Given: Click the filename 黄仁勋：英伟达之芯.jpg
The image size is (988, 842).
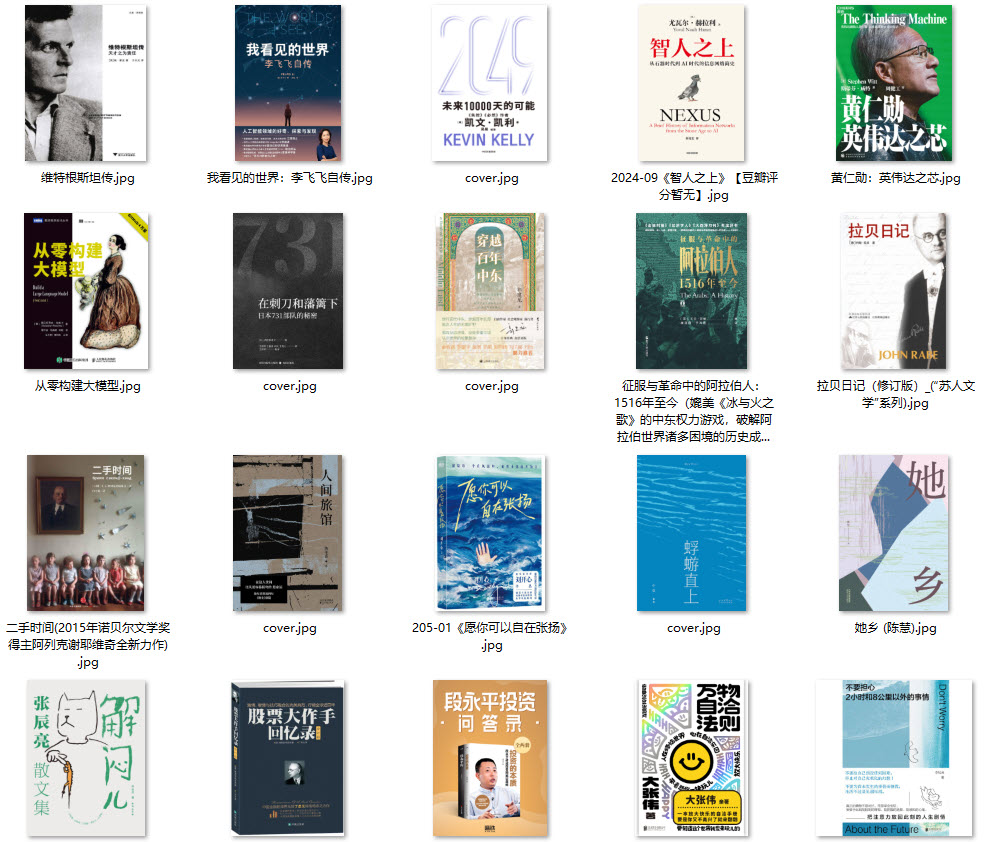Looking at the screenshot, I should click(x=893, y=178).
